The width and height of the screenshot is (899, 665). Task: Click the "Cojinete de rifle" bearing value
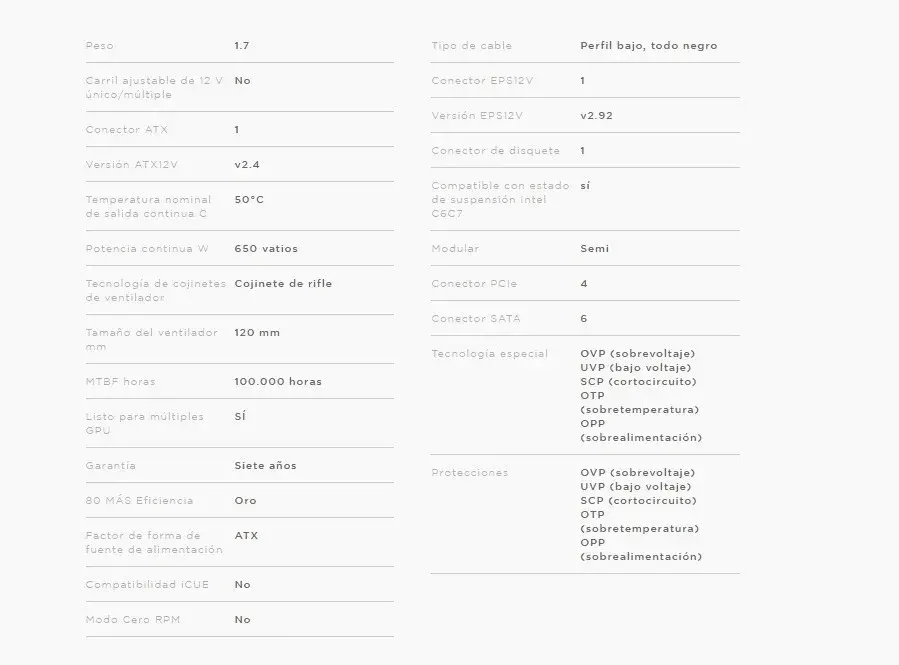283,284
